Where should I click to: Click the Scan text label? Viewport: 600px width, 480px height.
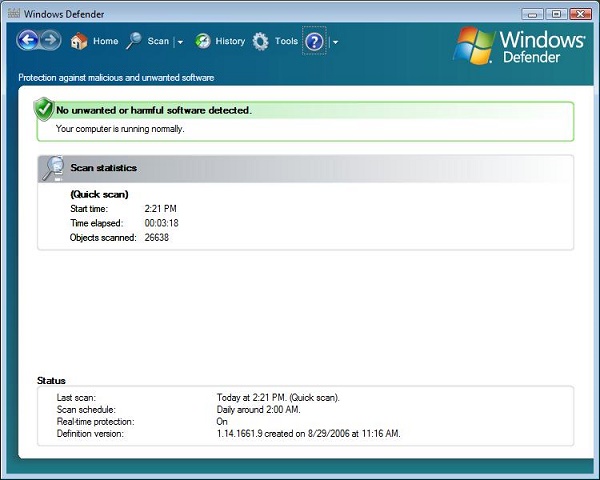pyautogui.click(x=158, y=42)
